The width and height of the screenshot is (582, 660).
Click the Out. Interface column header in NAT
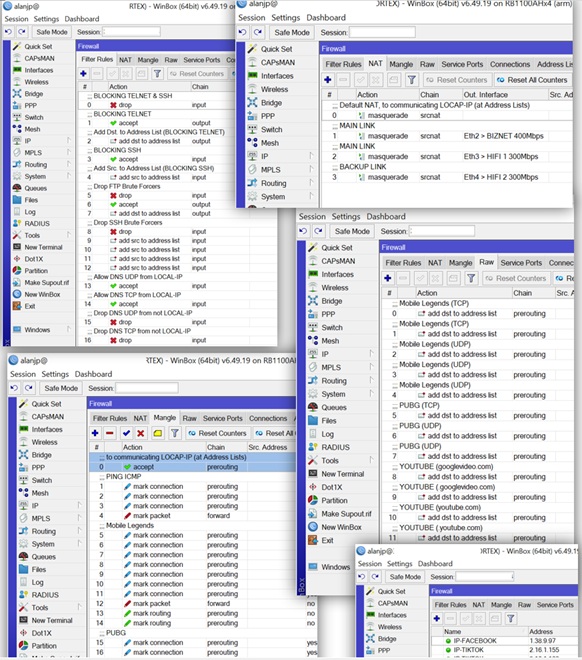coord(505,95)
